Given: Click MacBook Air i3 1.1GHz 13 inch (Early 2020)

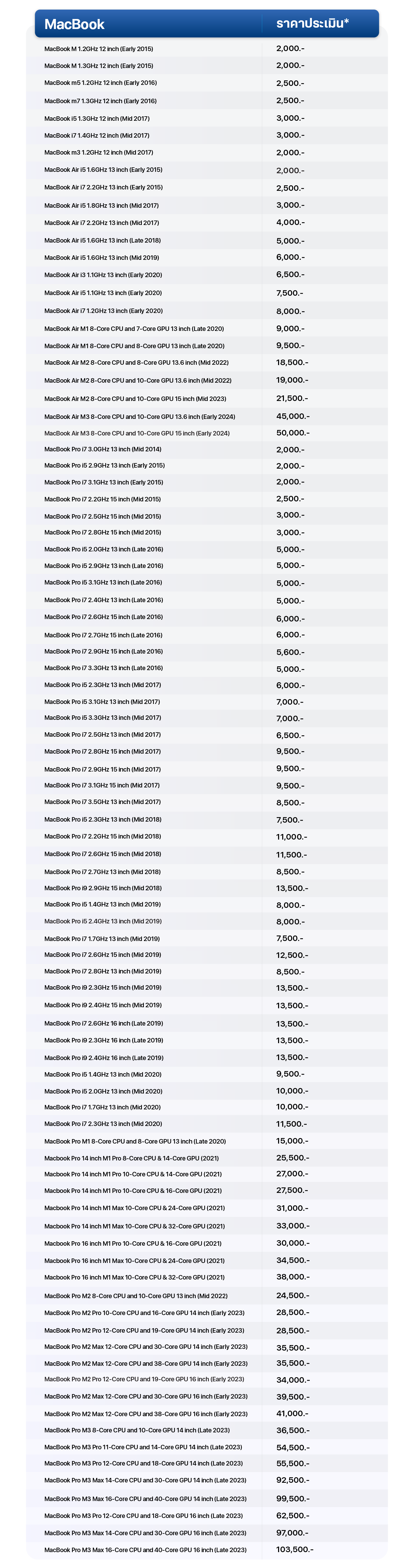Looking at the screenshot, I should (103, 275).
